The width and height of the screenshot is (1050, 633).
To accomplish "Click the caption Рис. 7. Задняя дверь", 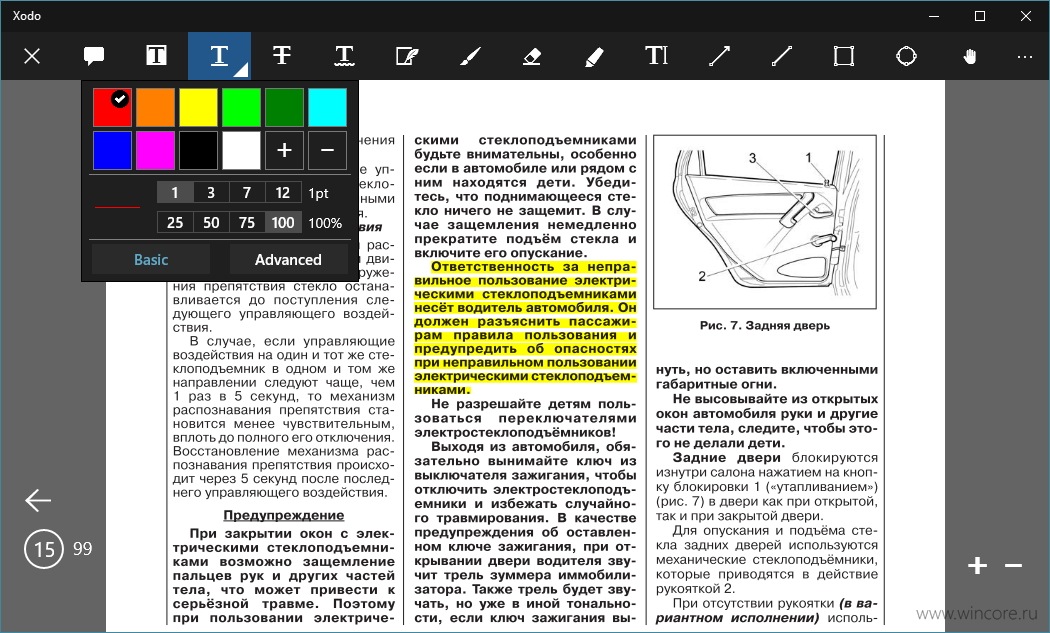I will coord(765,326).
